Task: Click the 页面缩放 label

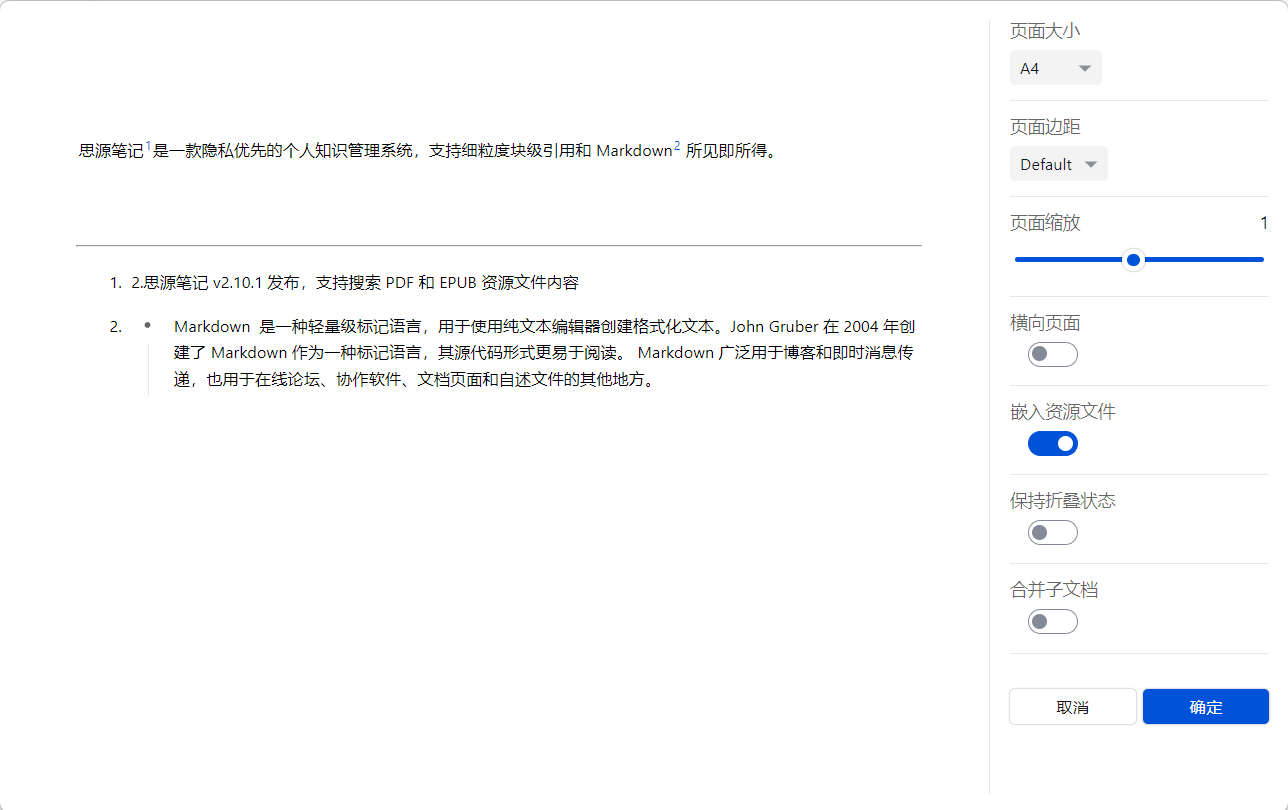Action: tap(1045, 223)
